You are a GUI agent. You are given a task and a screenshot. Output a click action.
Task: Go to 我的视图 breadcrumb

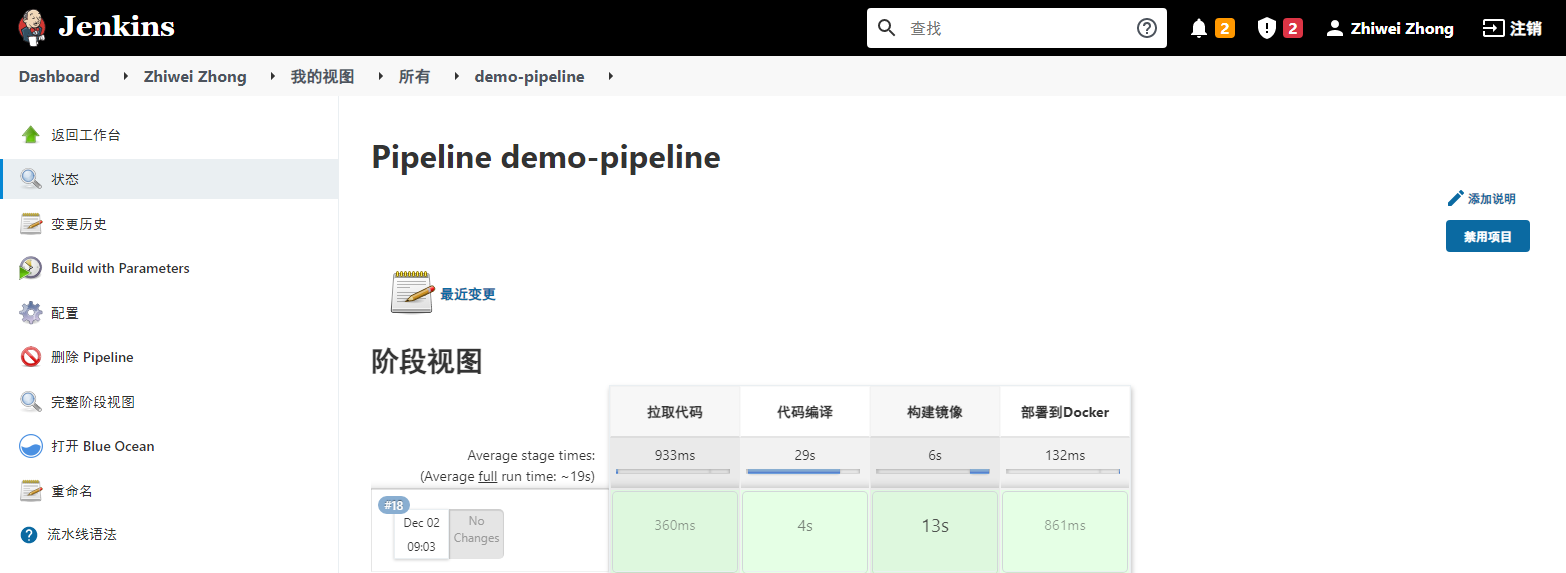[322, 76]
